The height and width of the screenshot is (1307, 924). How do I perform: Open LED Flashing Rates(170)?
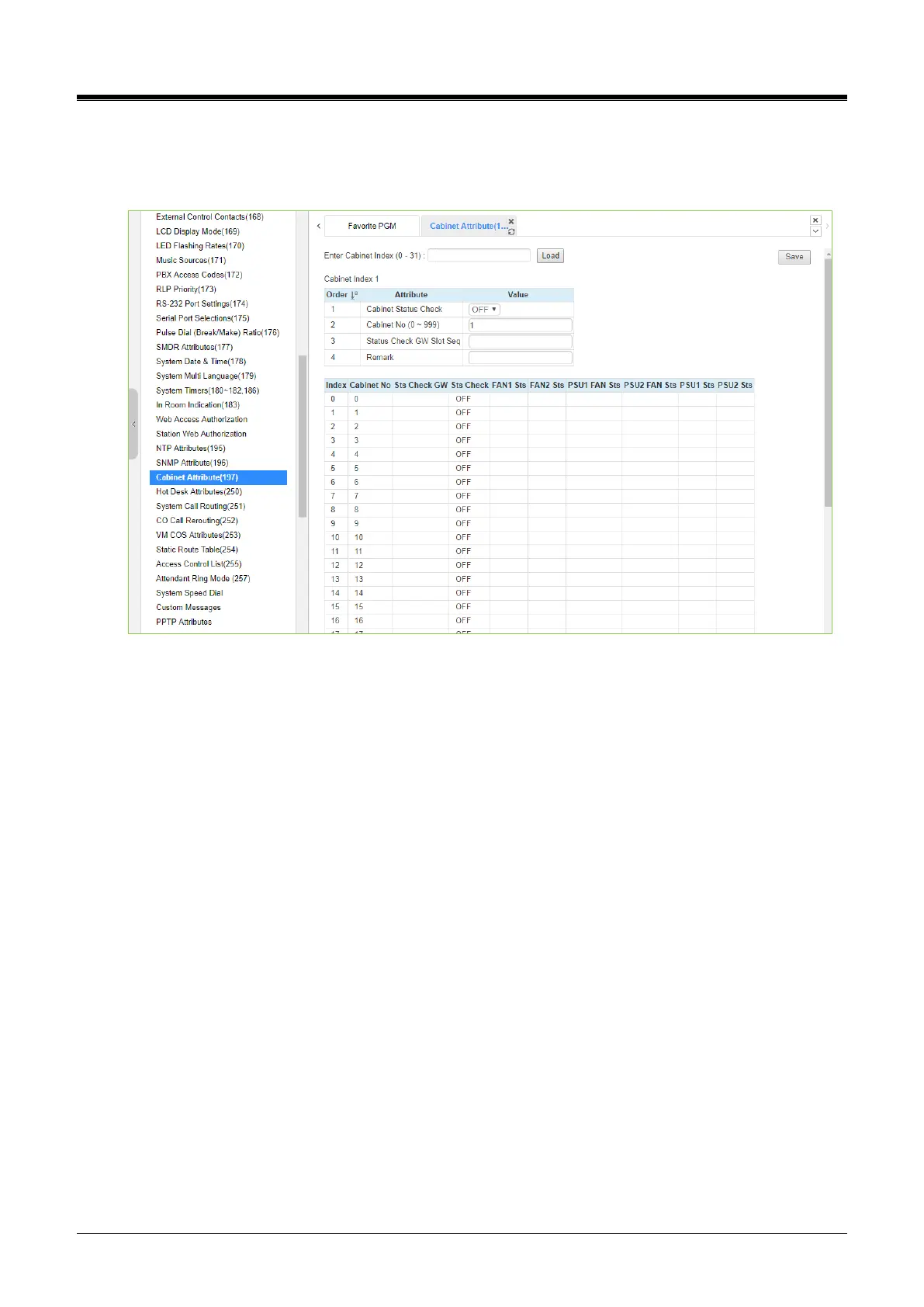200,246
